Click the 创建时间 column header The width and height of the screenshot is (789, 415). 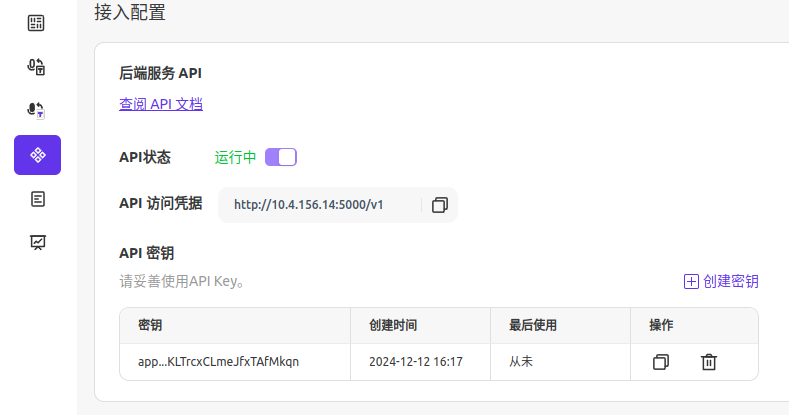click(x=393, y=325)
